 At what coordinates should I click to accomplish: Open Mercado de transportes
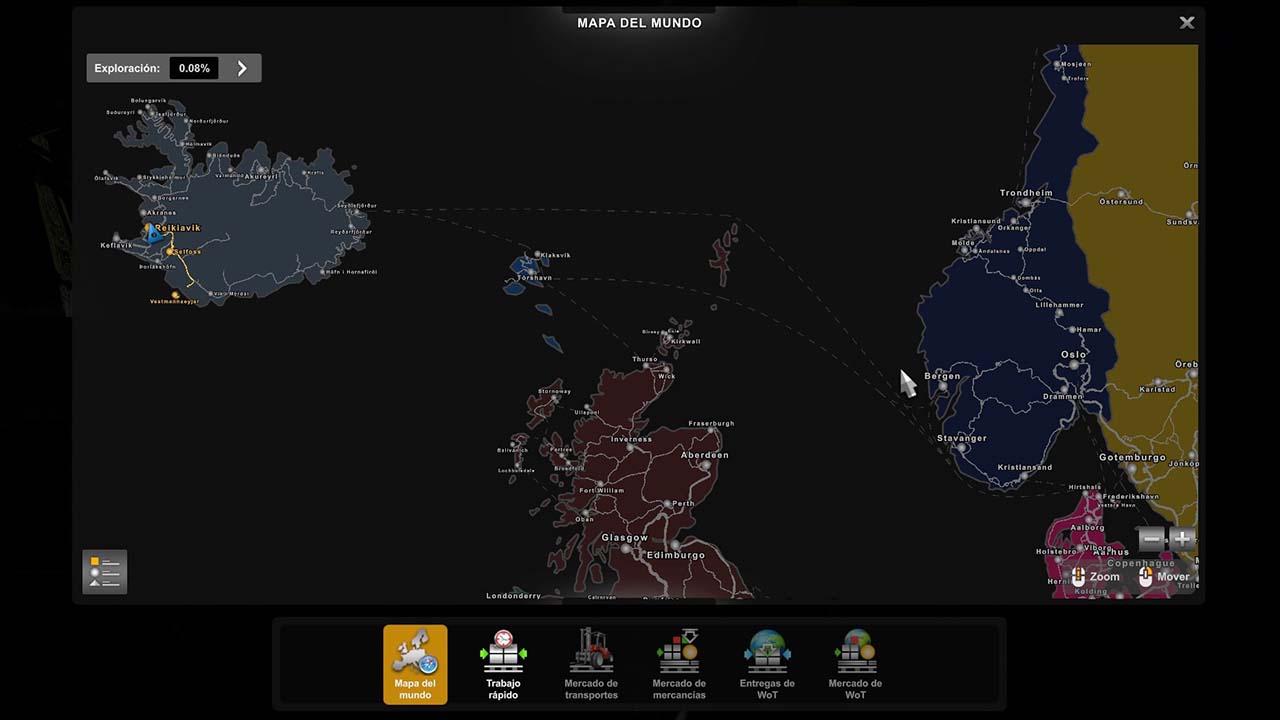coord(591,664)
